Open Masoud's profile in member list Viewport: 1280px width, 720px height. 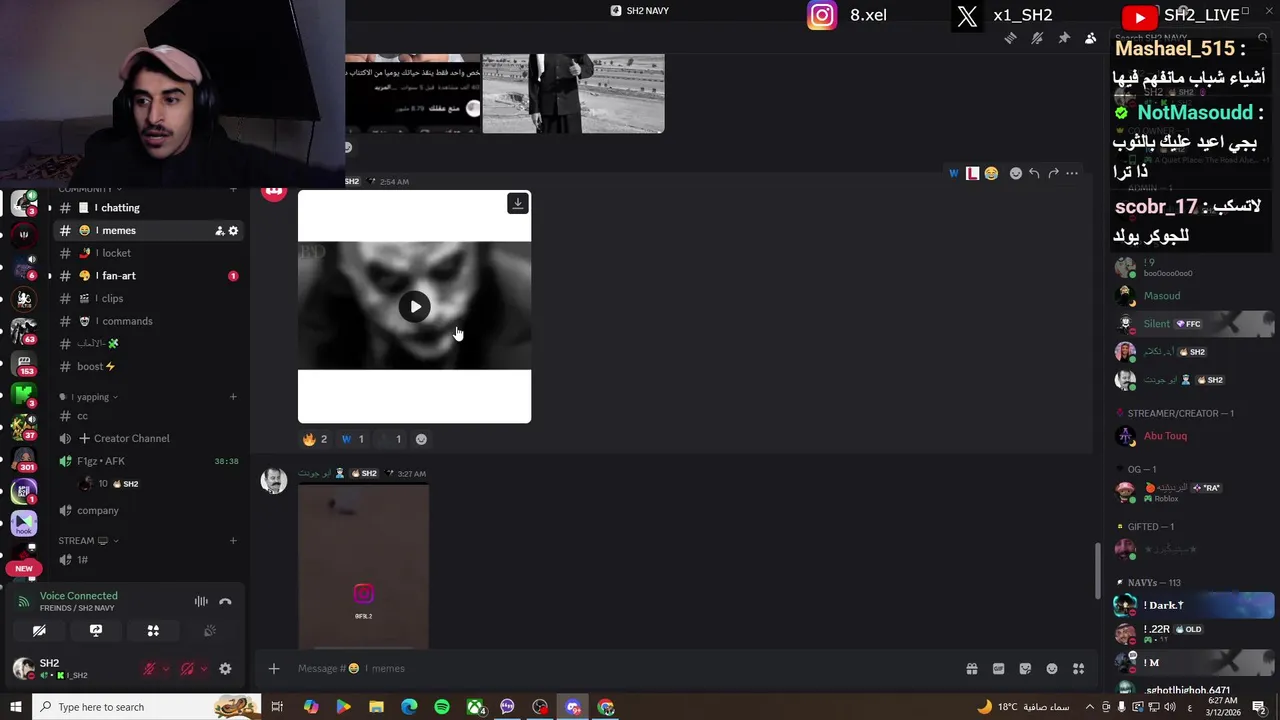point(1194,296)
